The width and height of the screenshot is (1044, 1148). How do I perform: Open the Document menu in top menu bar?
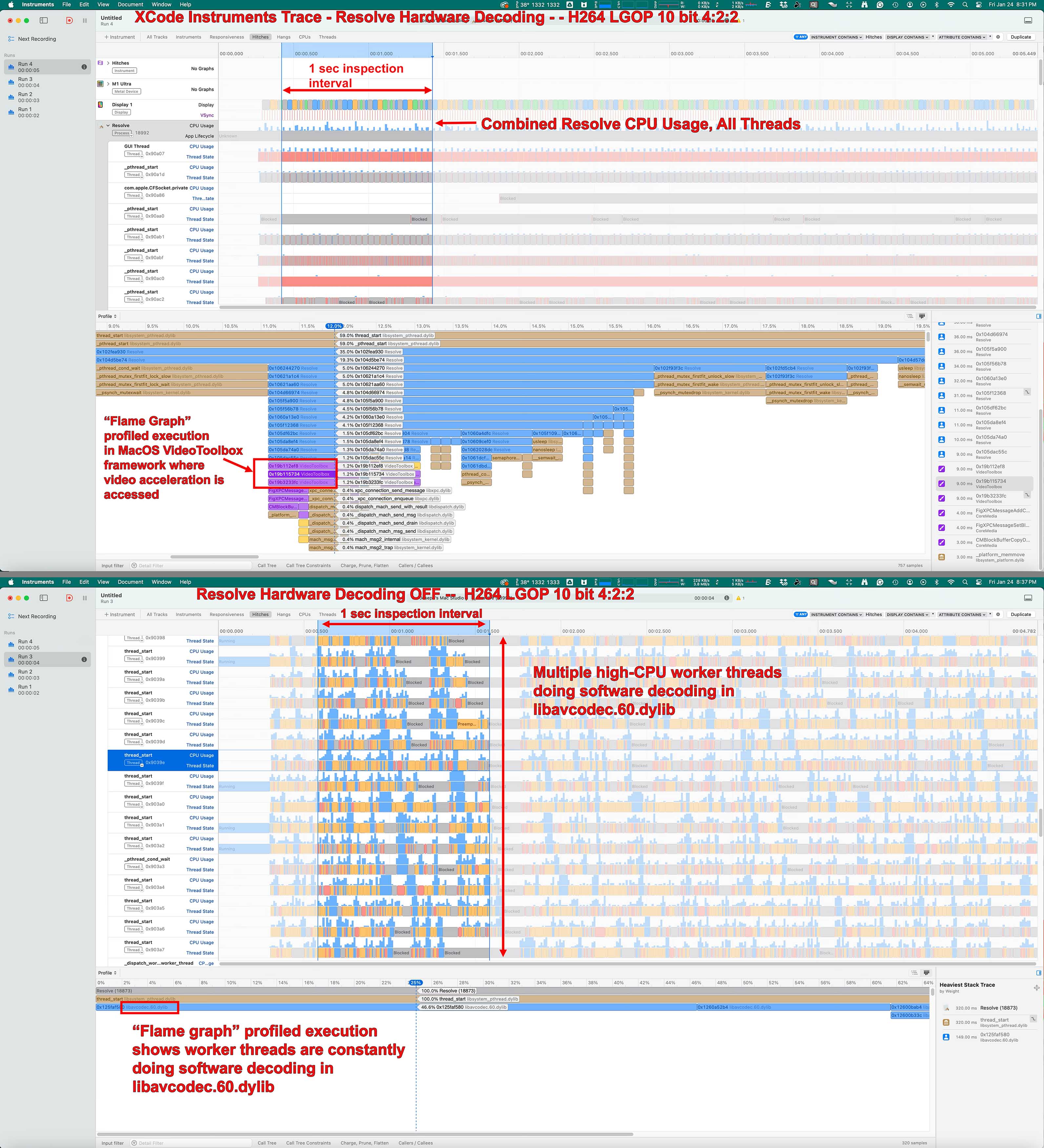point(131,5)
